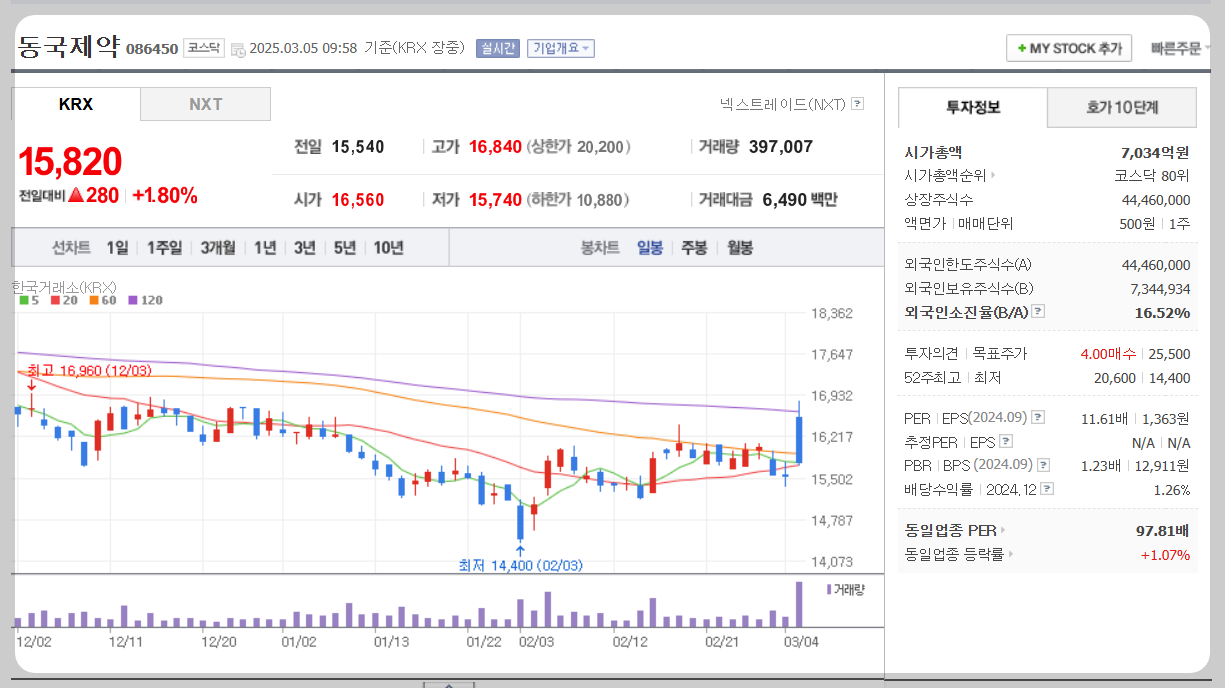Viewport: 1225px width, 688px height.
Task: Click the 거래대금 value 6,490 백만
Action: pyautogui.click(x=800, y=200)
